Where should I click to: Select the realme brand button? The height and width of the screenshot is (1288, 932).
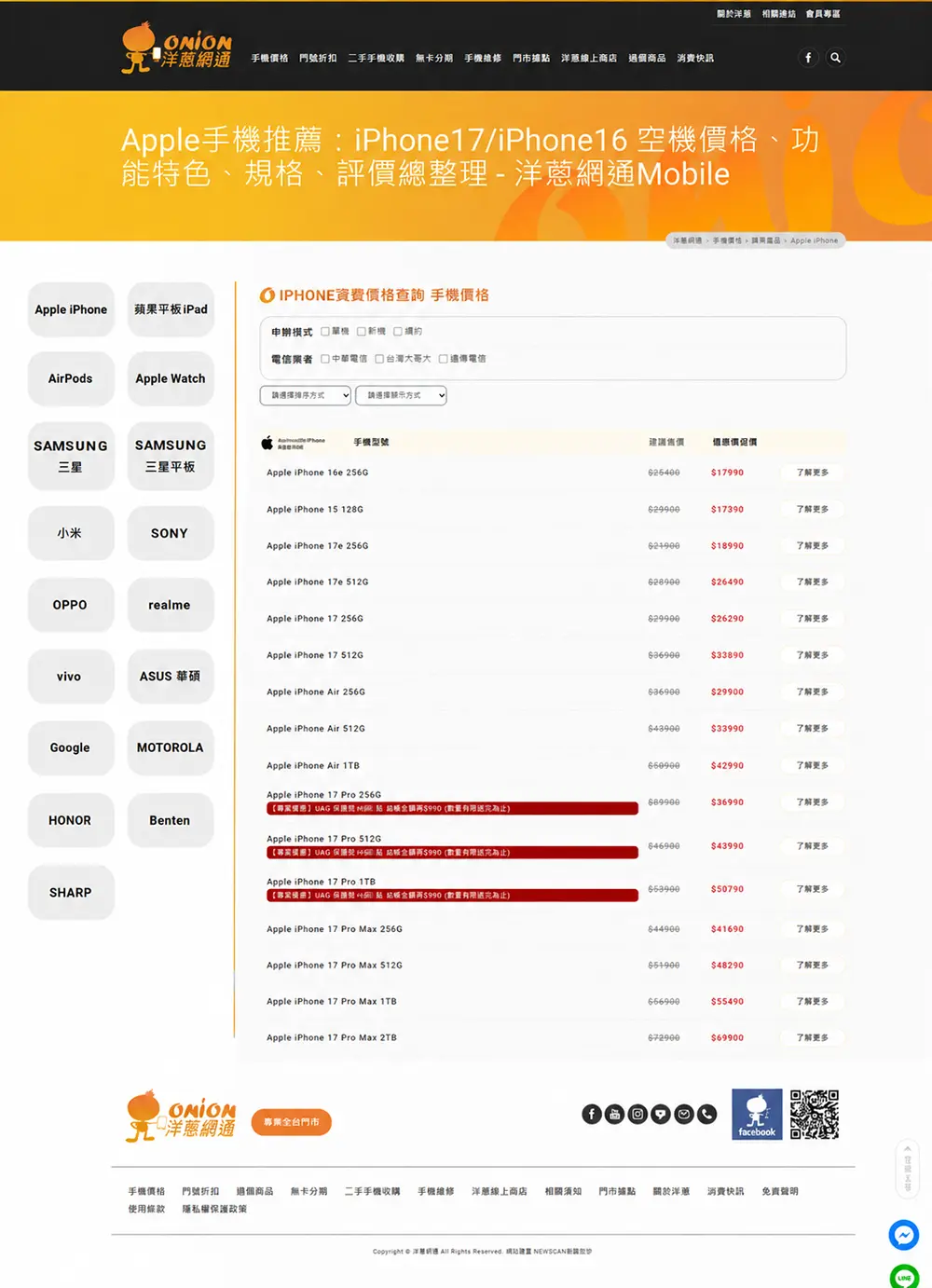171,605
